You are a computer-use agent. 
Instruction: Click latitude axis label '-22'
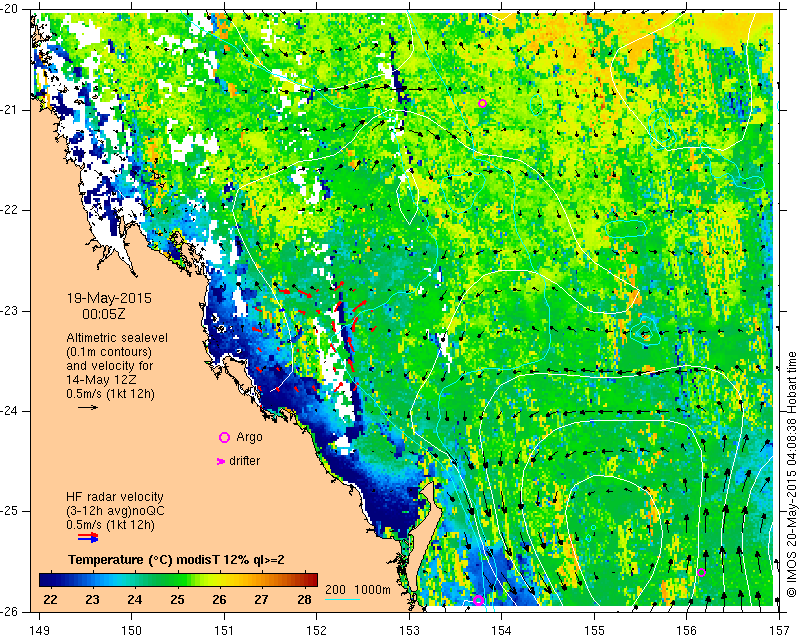pyautogui.click(x=10, y=210)
